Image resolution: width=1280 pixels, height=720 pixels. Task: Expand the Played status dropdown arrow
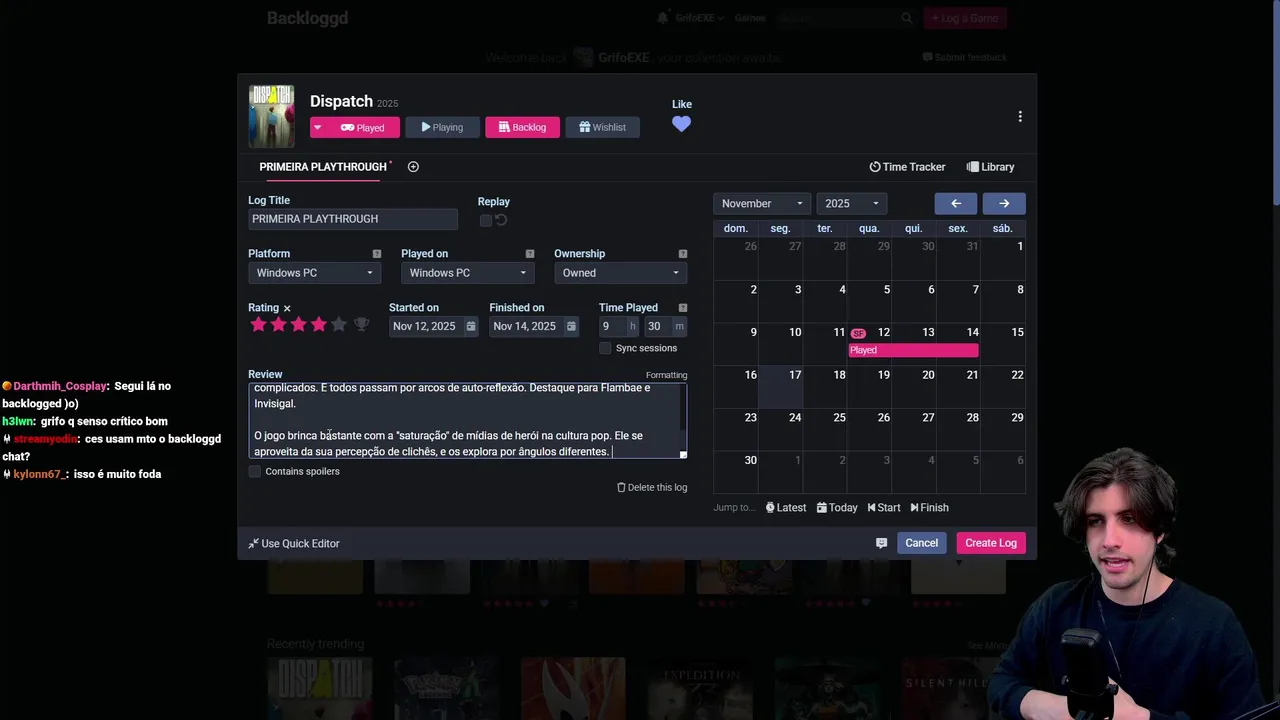318,127
